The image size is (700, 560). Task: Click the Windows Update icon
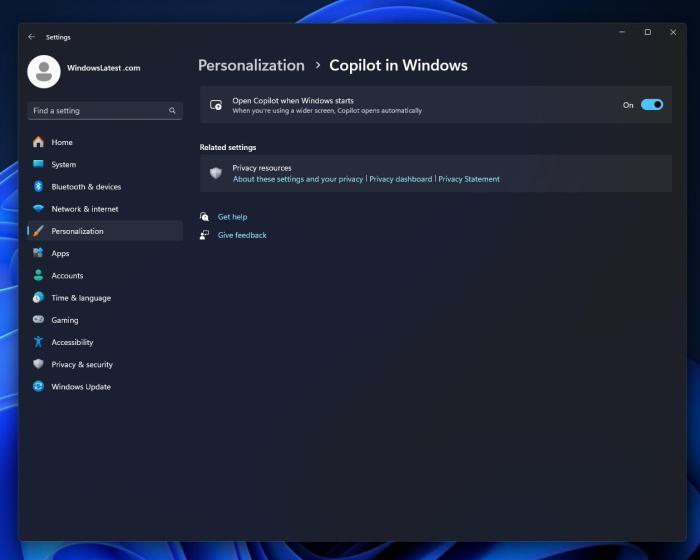(38, 387)
